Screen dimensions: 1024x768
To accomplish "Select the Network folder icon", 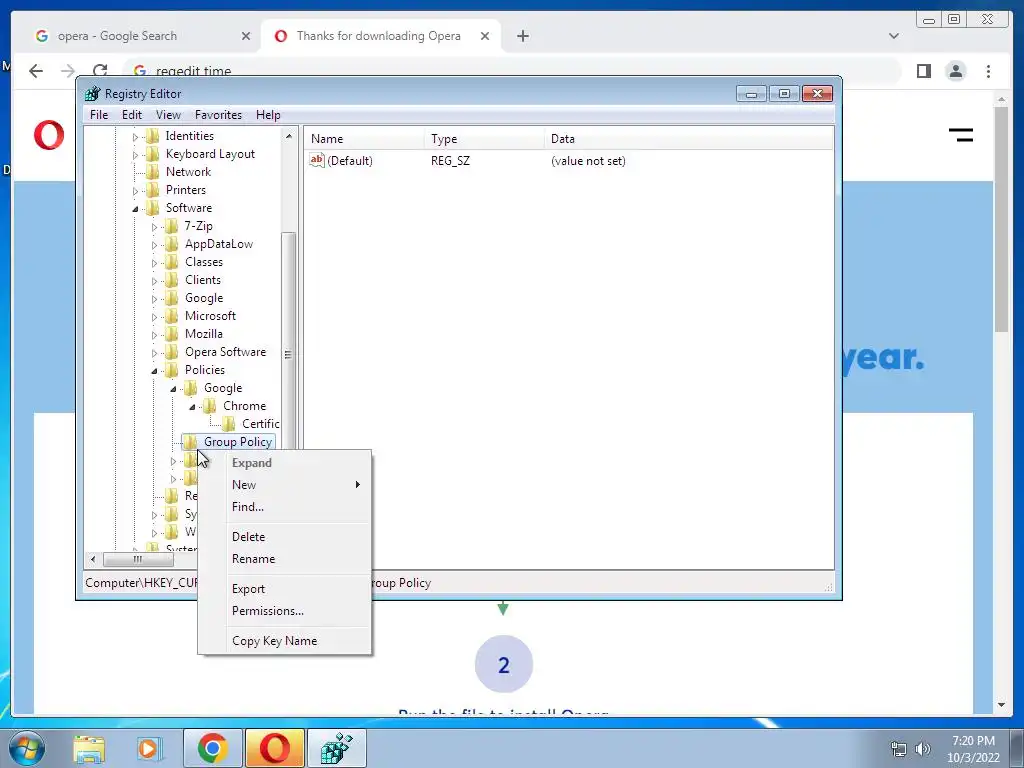I will (x=153, y=172).
